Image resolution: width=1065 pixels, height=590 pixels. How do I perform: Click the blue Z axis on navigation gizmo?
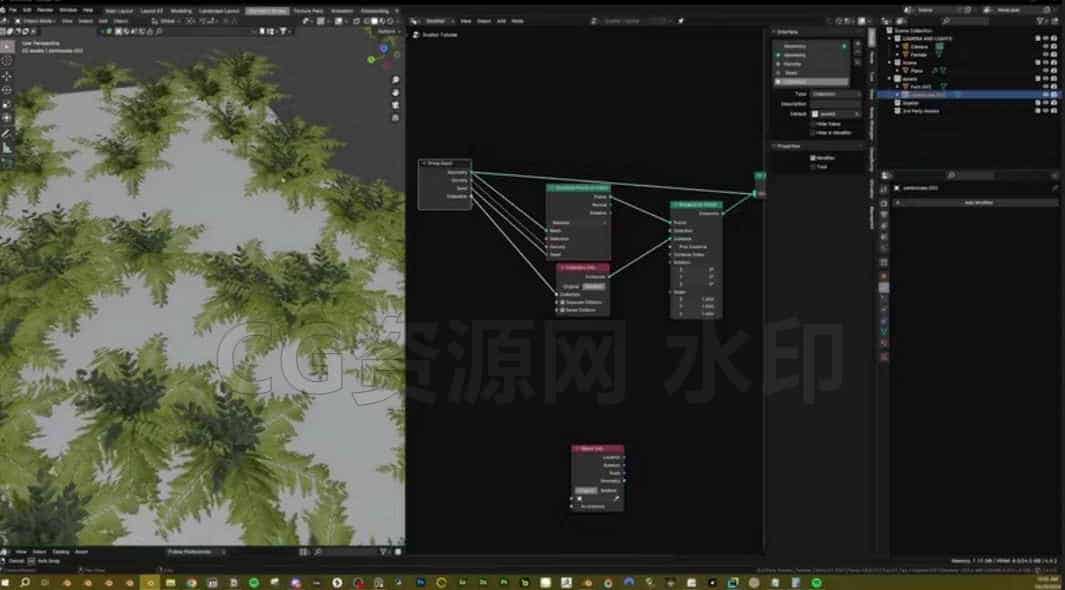click(x=384, y=48)
